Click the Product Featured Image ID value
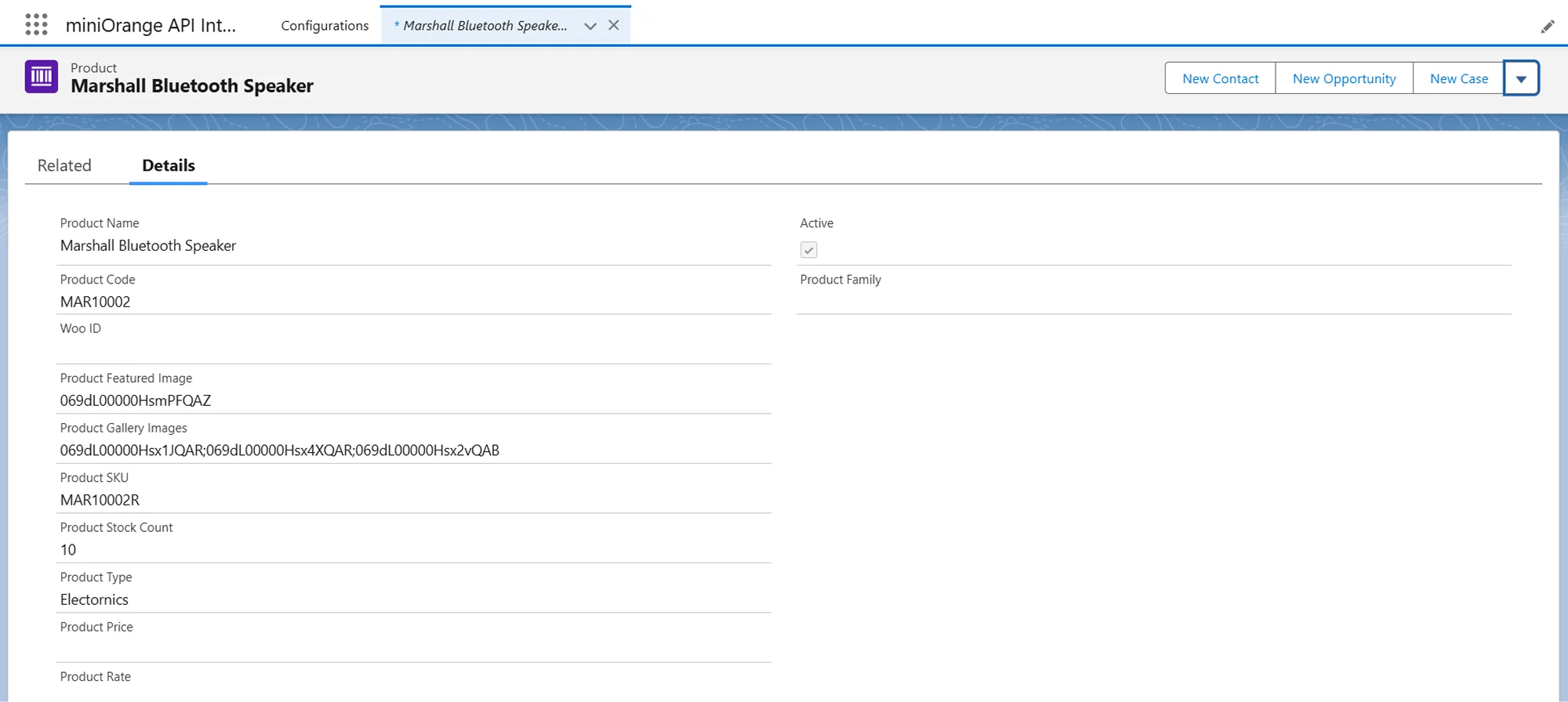The image size is (1568, 702). coord(136,400)
